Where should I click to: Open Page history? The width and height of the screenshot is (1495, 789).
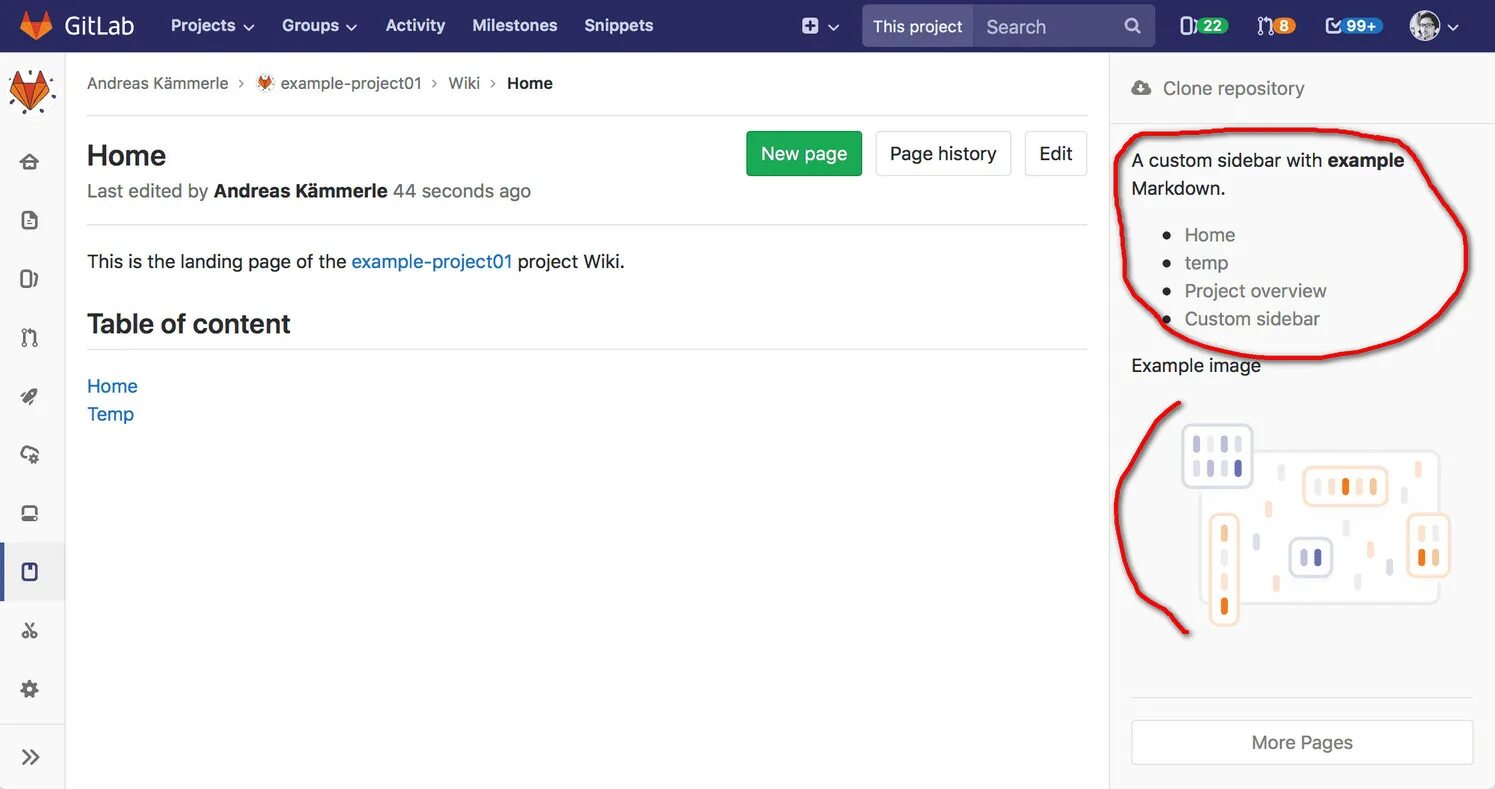943,153
